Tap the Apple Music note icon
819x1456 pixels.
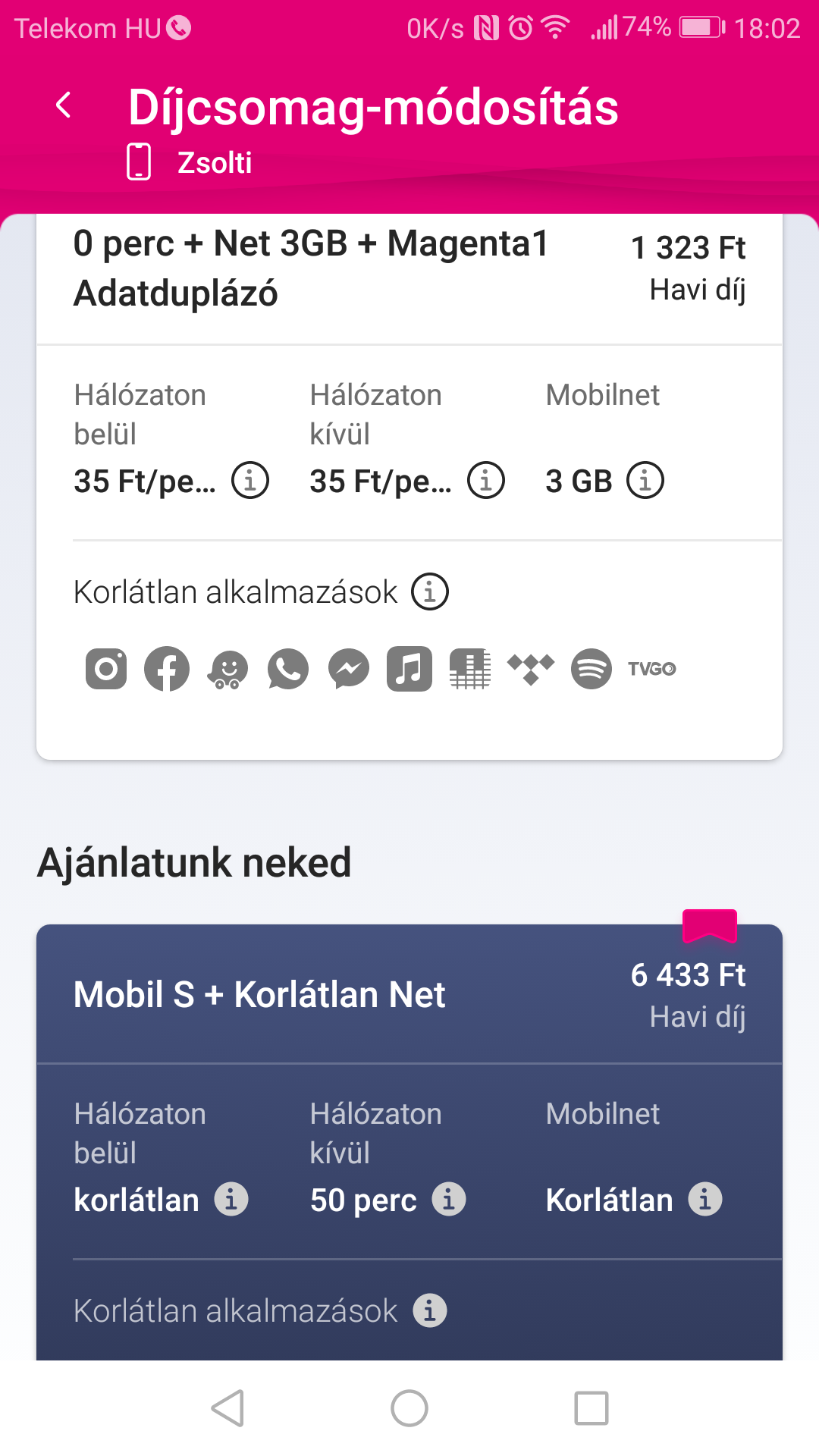pos(409,669)
